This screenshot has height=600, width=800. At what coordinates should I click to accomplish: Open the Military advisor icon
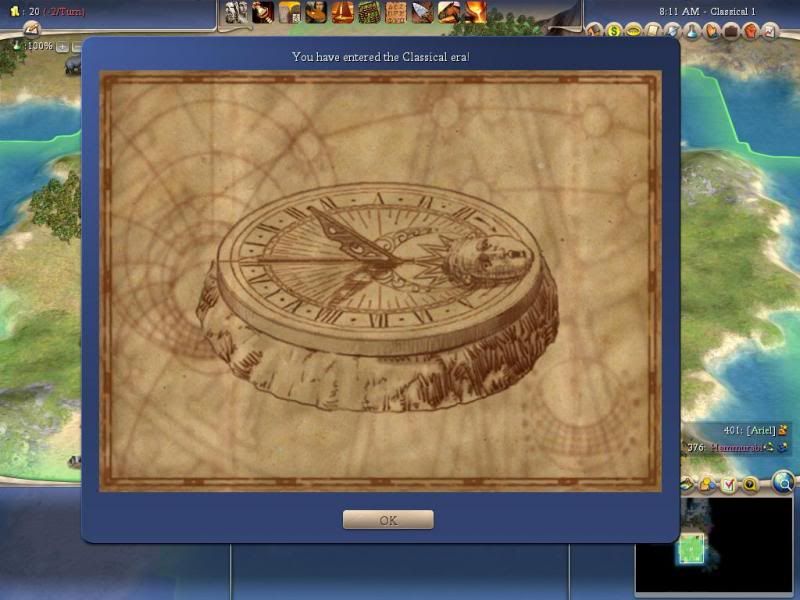coord(672,32)
